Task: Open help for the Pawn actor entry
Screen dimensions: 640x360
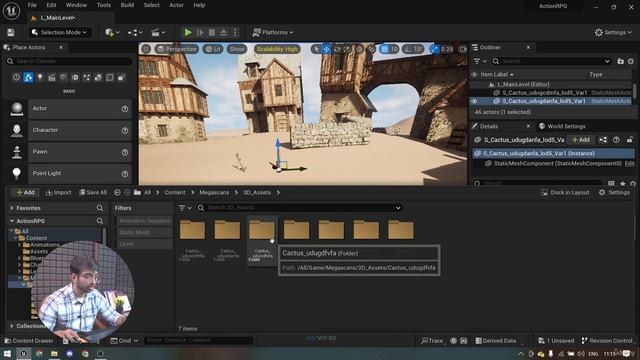Action: 125,152
